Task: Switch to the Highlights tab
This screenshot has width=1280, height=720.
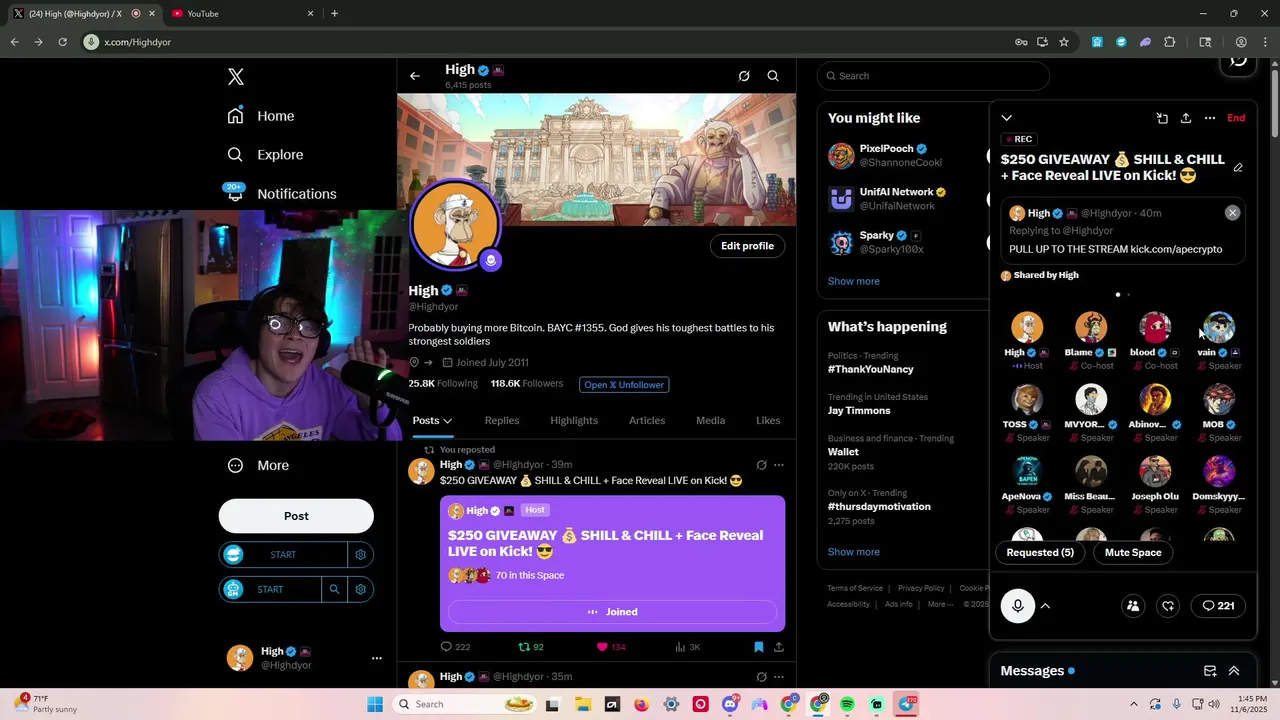Action: [574, 421]
